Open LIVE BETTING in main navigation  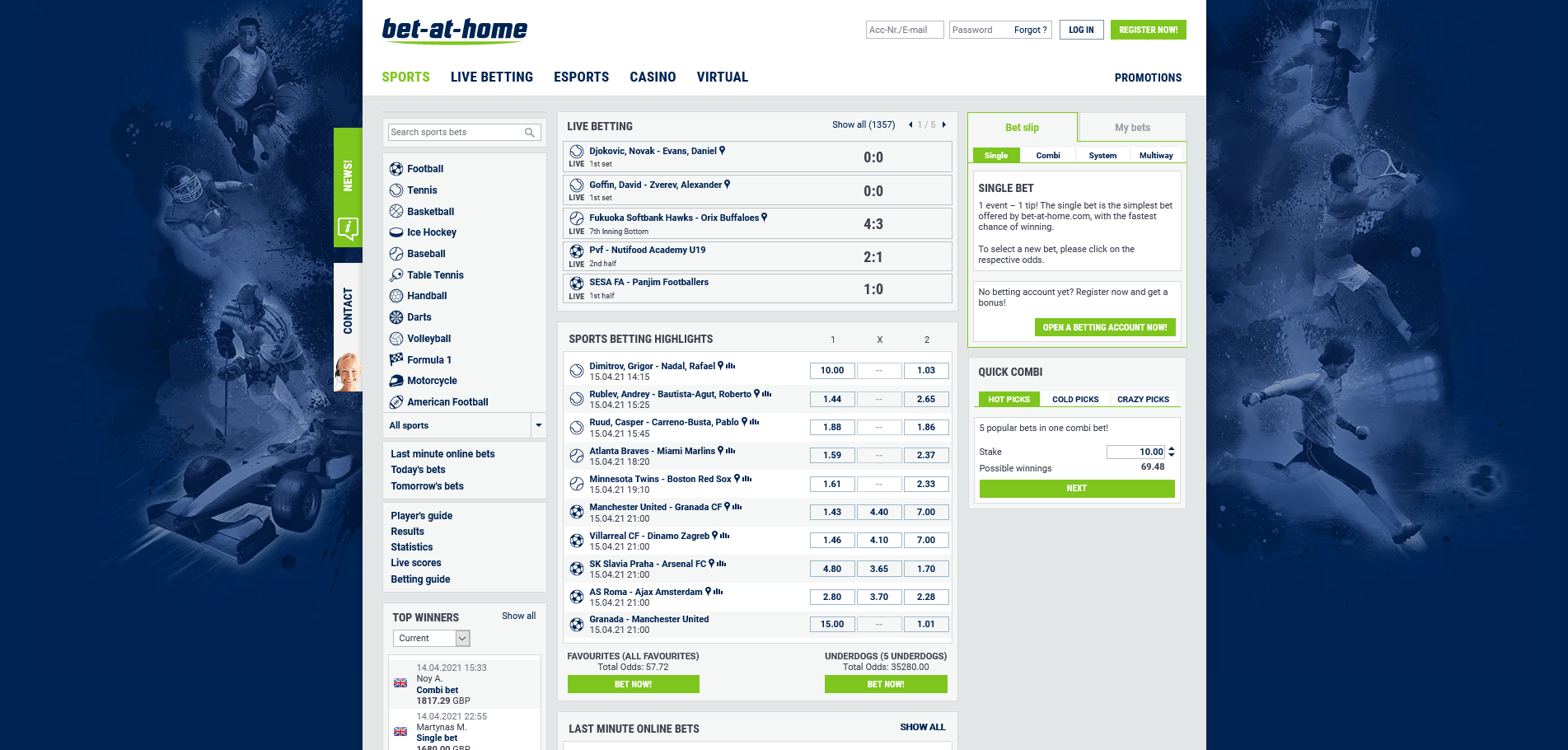tap(492, 77)
